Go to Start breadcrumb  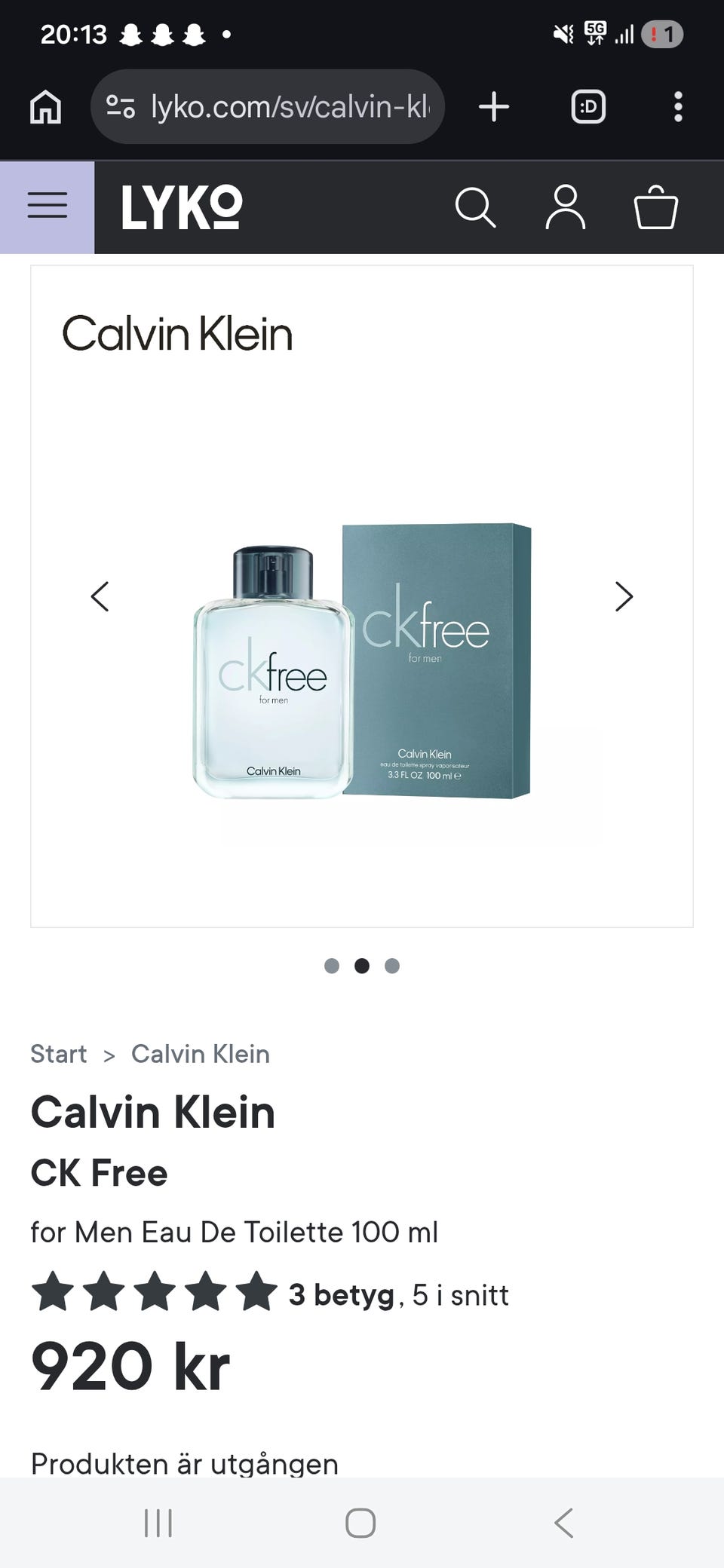click(x=59, y=1054)
